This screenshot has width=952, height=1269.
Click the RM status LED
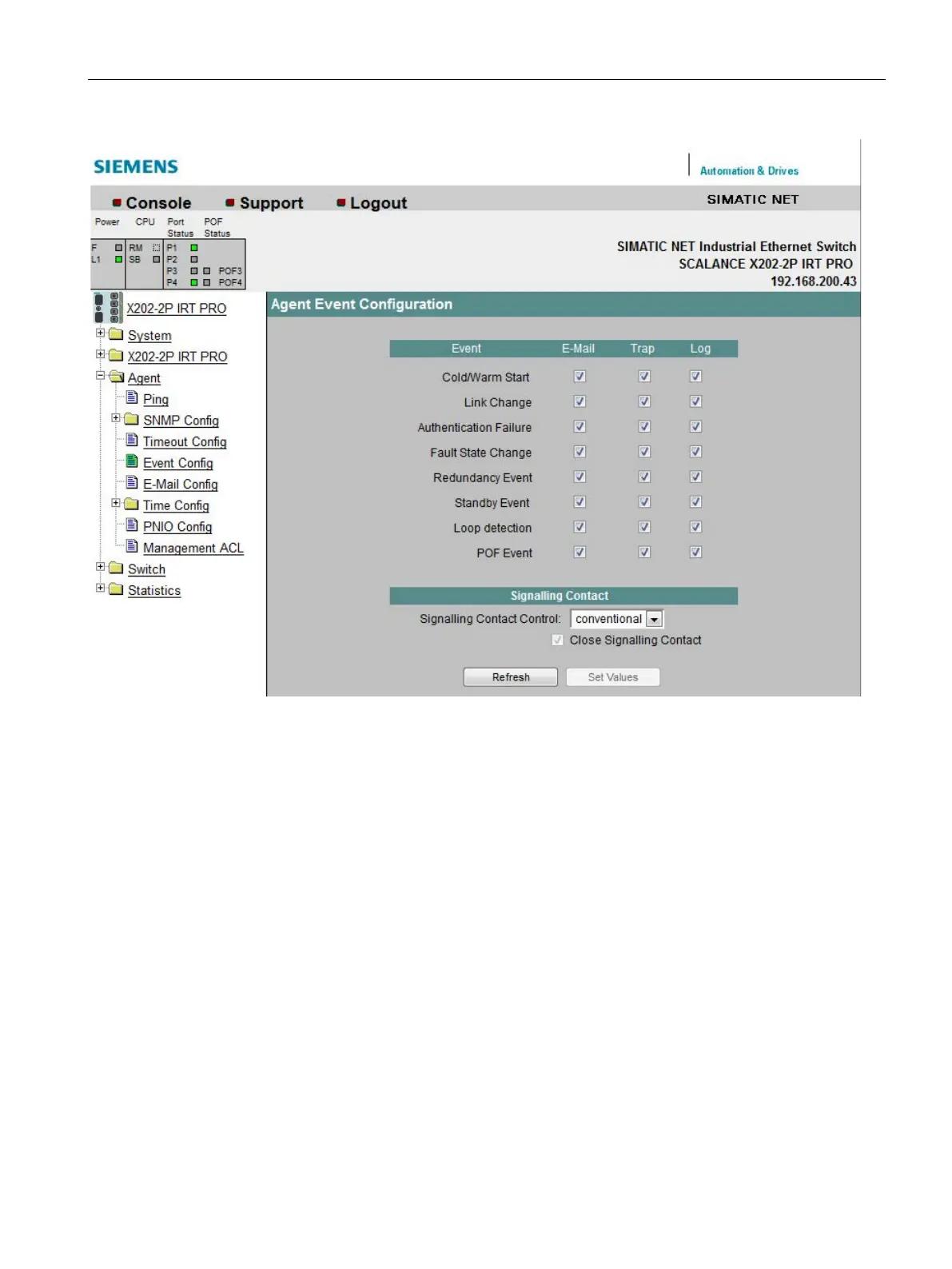point(157,248)
